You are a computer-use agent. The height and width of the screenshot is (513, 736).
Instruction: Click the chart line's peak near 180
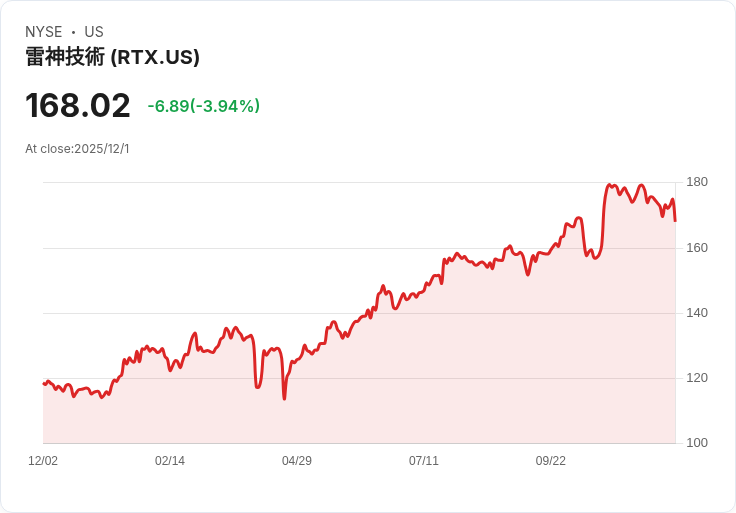(610, 185)
